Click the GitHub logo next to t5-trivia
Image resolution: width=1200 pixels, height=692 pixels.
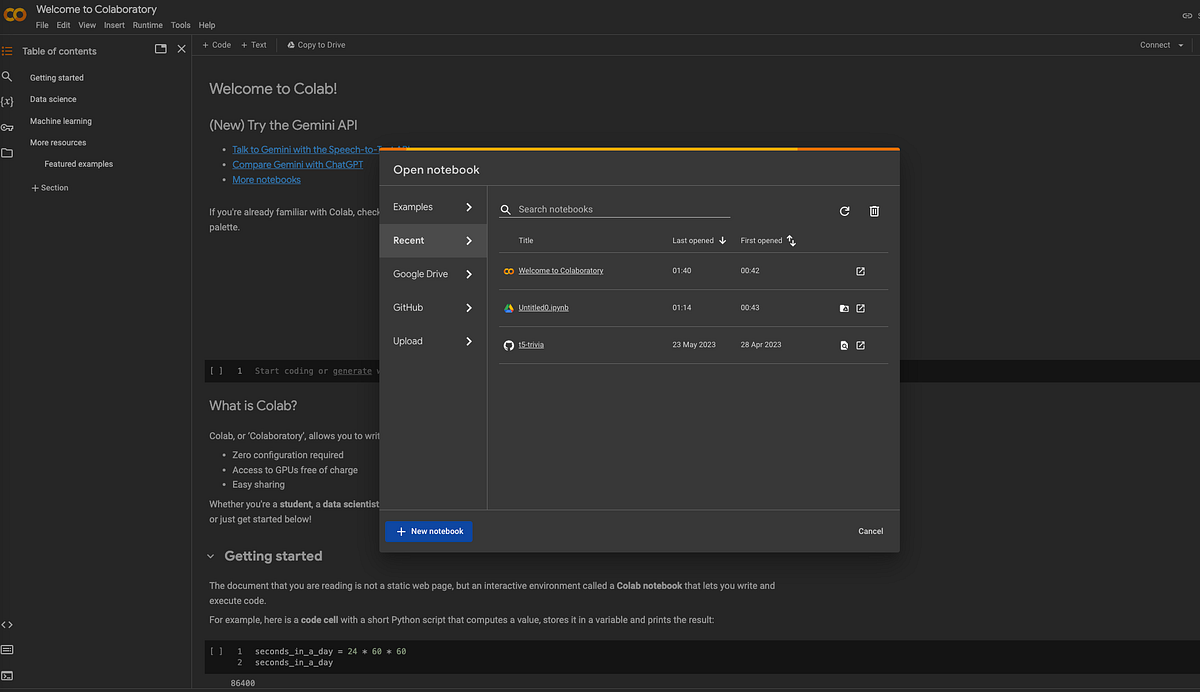click(x=509, y=345)
